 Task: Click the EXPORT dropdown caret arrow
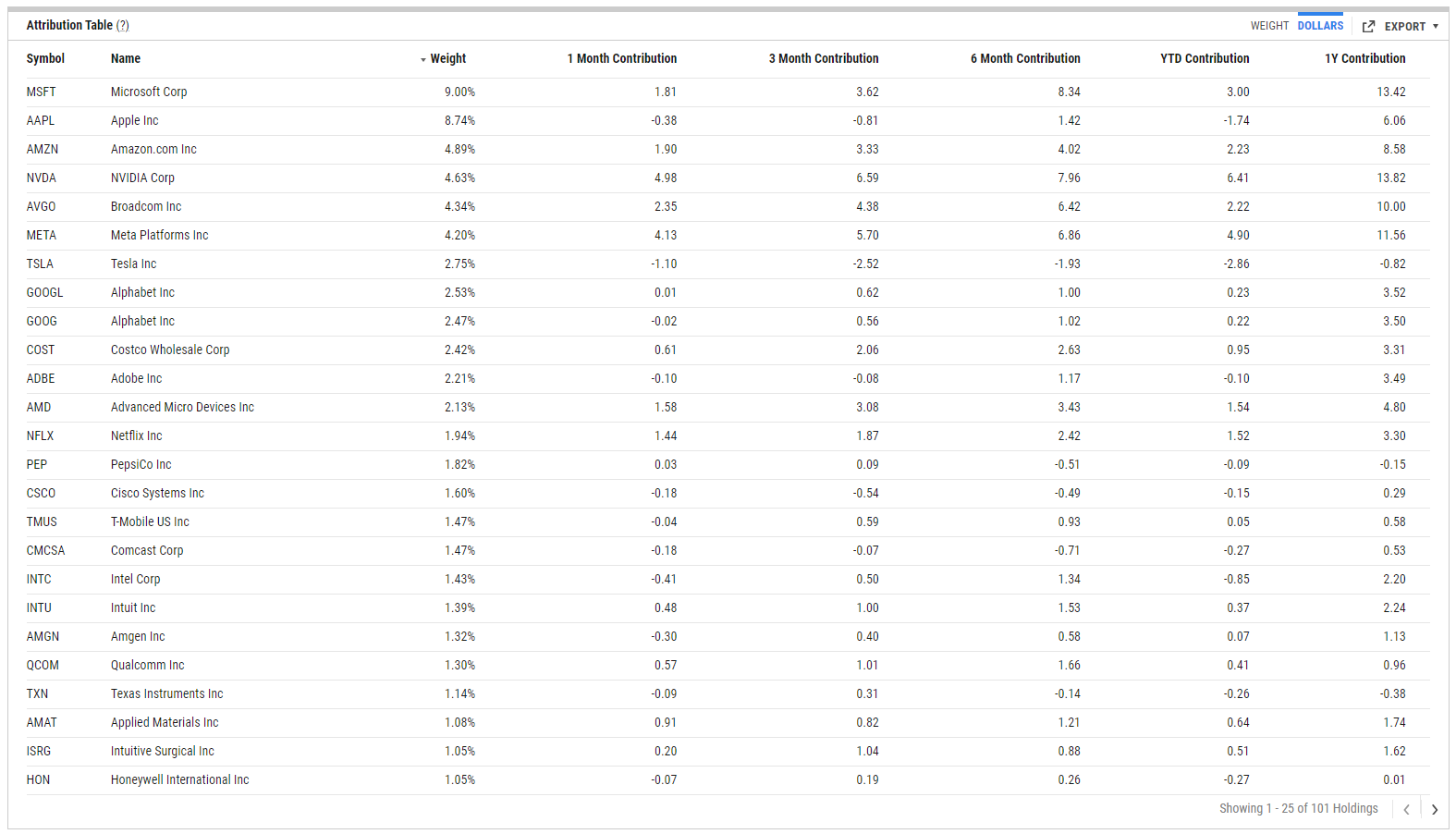click(1436, 26)
